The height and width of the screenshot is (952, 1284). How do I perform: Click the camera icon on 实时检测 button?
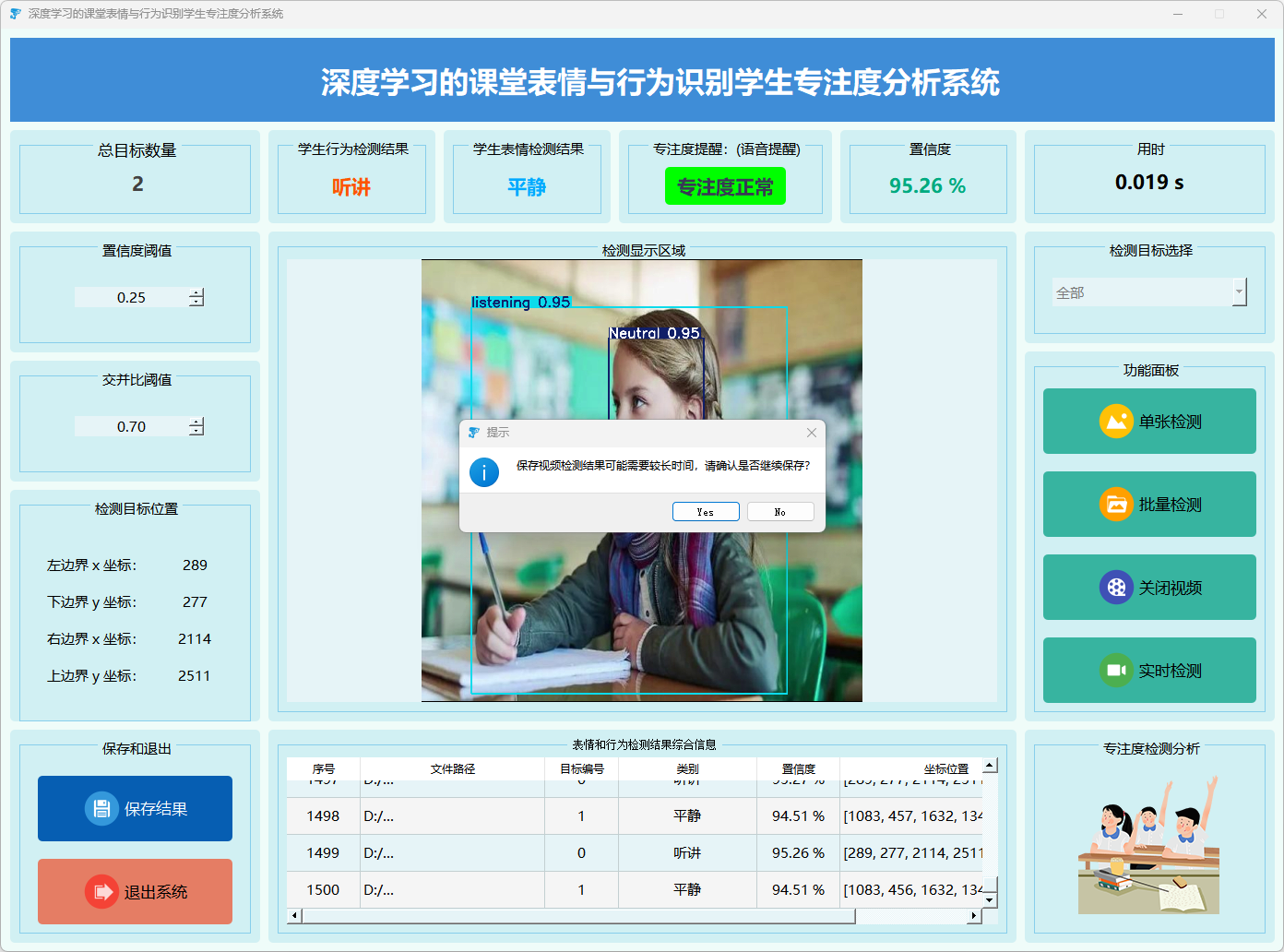(1116, 671)
